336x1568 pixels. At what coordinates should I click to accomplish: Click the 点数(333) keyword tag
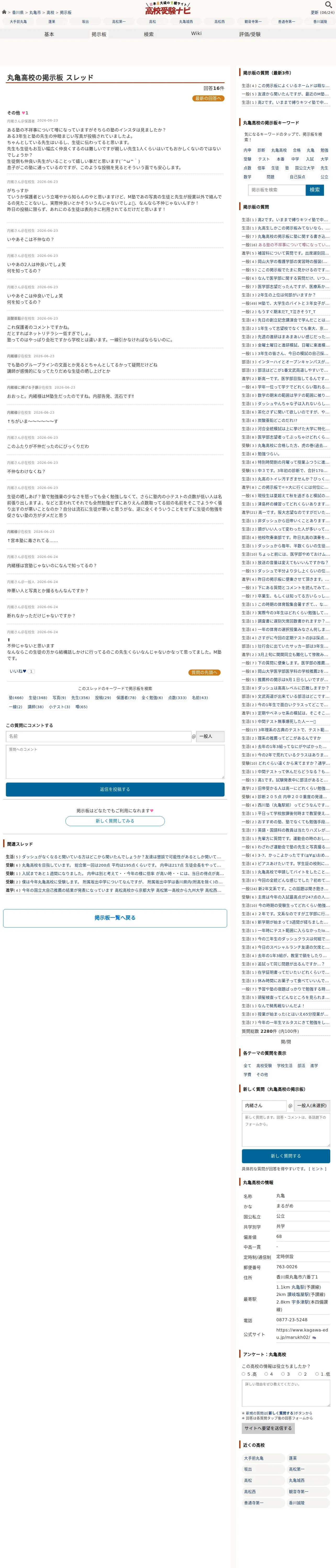pyautogui.click(x=177, y=697)
